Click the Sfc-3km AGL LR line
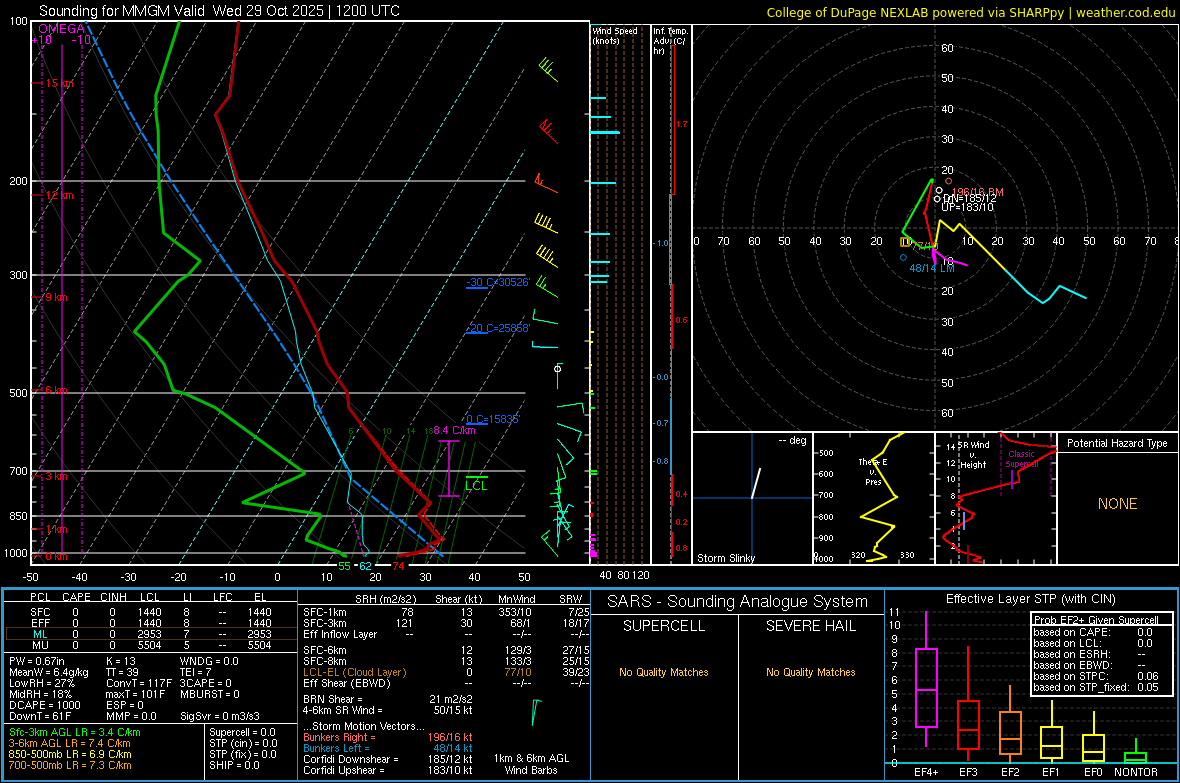Viewport: 1180px width, 783px height. coord(75,732)
